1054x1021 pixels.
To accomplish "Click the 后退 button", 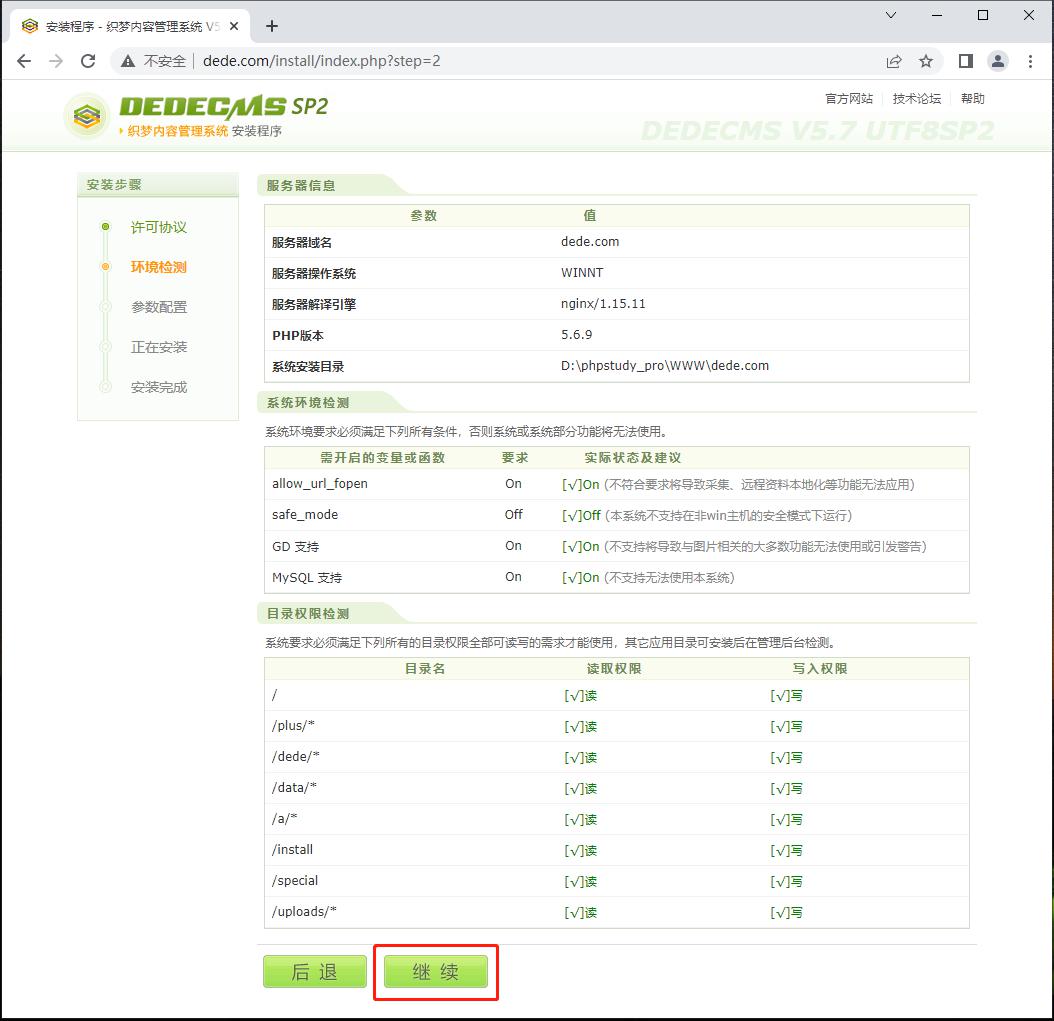I will pyautogui.click(x=315, y=971).
